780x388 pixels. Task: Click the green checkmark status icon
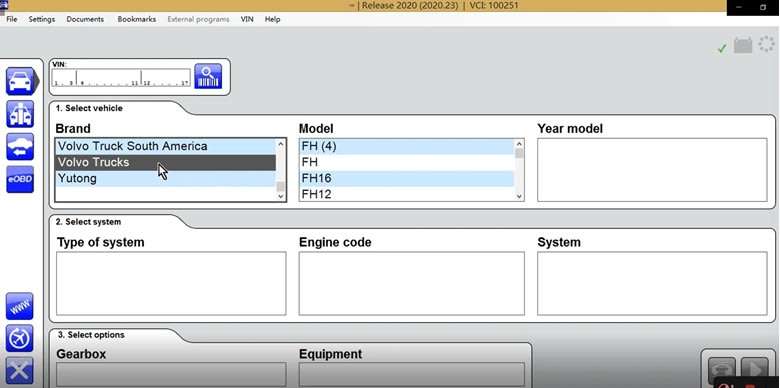coord(722,48)
